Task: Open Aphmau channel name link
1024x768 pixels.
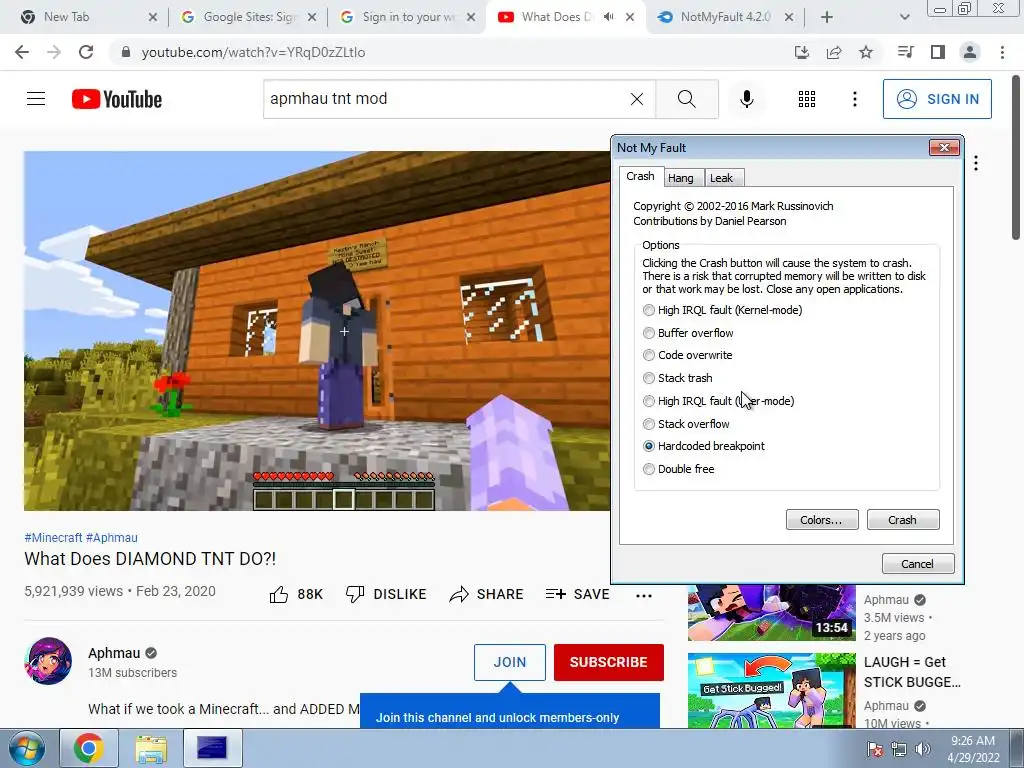Action: (114, 653)
